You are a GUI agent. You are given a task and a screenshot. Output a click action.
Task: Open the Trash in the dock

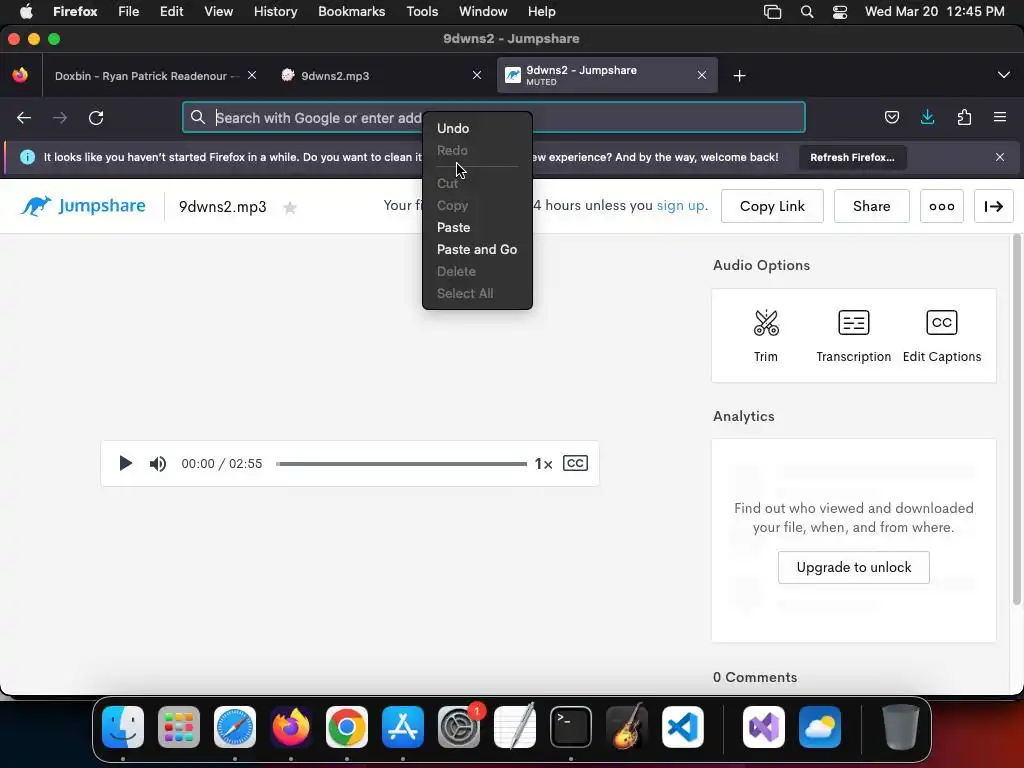901,727
